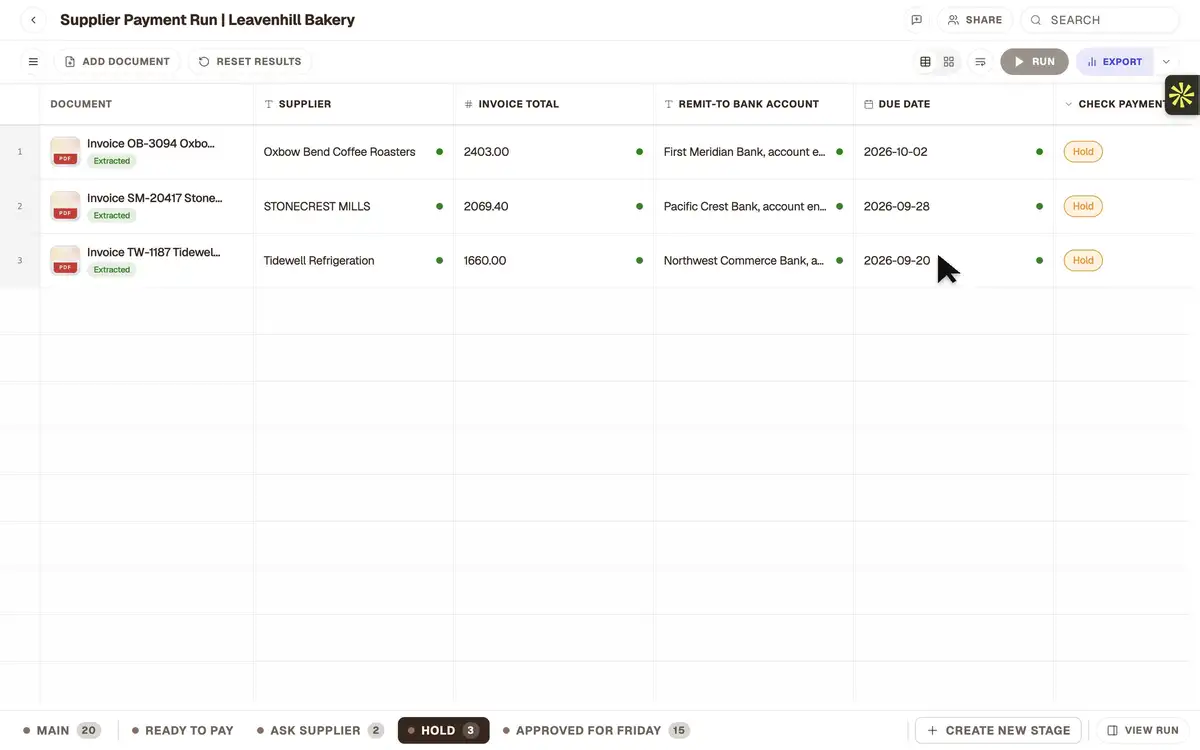The width and height of the screenshot is (1200, 750).
Task: Click the Reset Results button
Action: coord(250,62)
